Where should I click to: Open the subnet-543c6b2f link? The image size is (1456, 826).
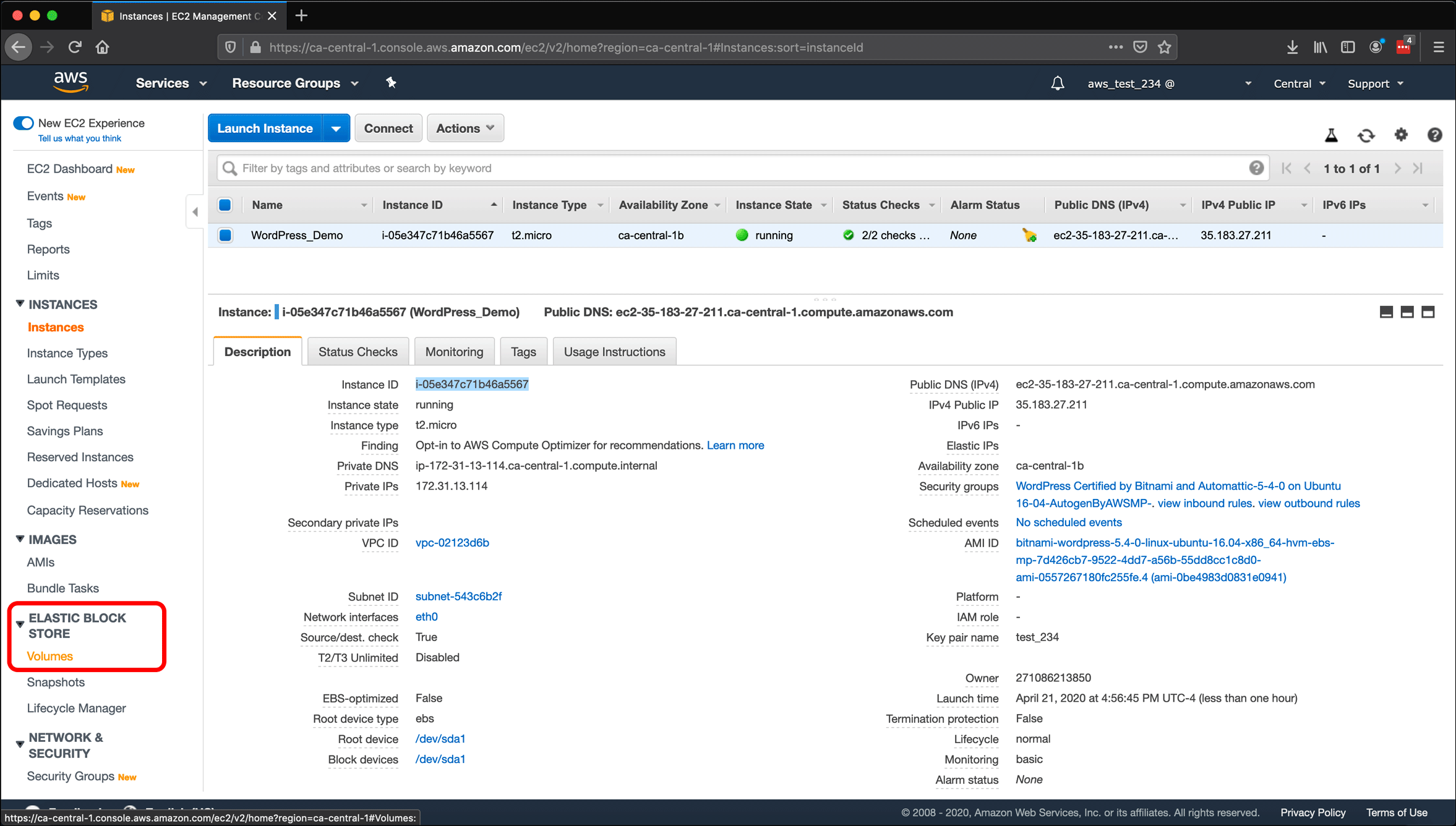coord(458,596)
